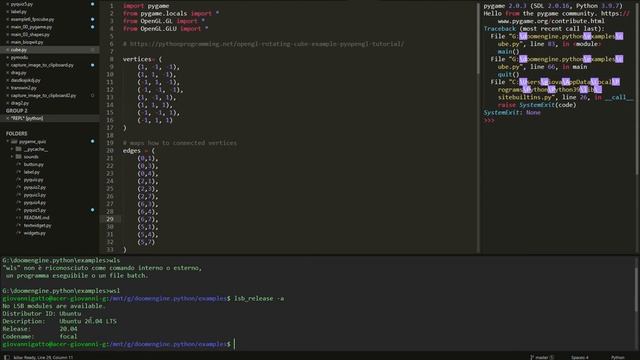Image resolution: width=640 pixels, height=360 pixels.
Task: Click 'import pygame' on line 1
Action: (146, 6)
